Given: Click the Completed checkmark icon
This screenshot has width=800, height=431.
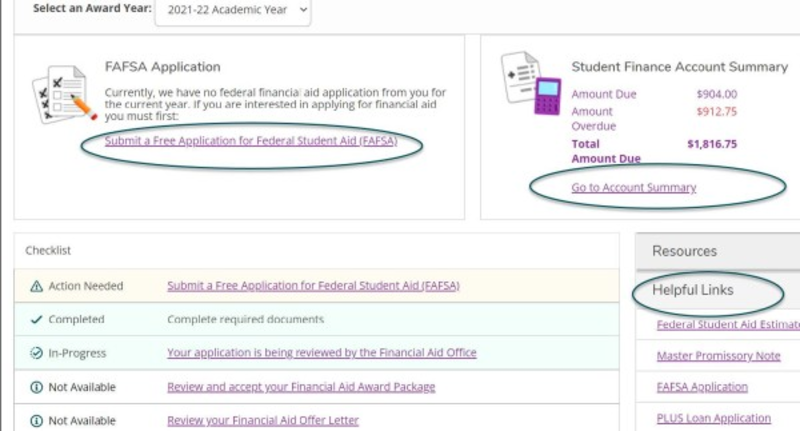Looking at the screenshot, I should [x=36, y=320].
